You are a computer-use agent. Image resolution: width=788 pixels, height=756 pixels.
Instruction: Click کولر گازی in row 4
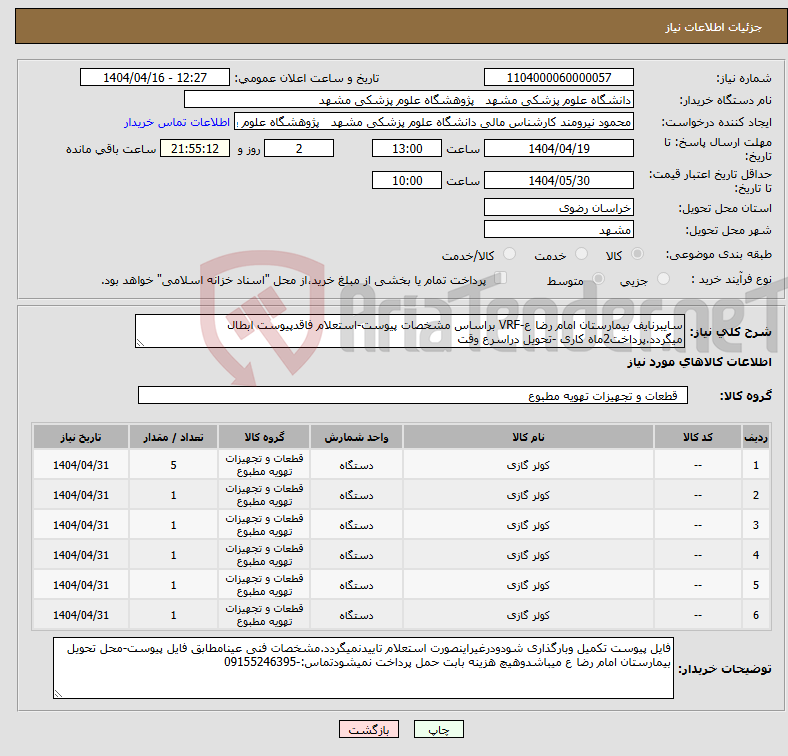click(x=528, y=555)
